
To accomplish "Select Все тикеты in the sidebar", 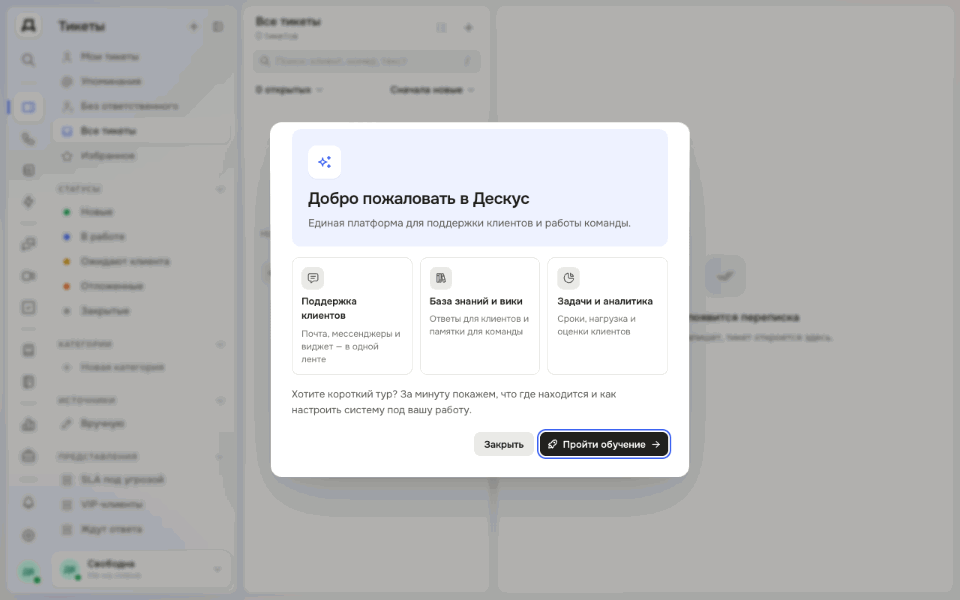I will (x=141, y=131).
